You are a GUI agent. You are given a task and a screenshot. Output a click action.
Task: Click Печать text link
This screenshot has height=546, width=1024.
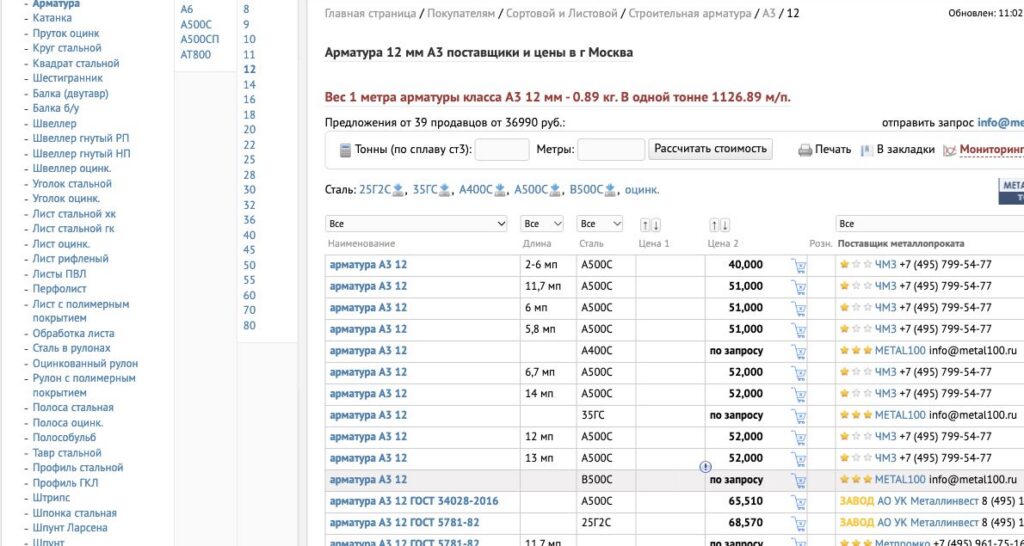[833, 150]
